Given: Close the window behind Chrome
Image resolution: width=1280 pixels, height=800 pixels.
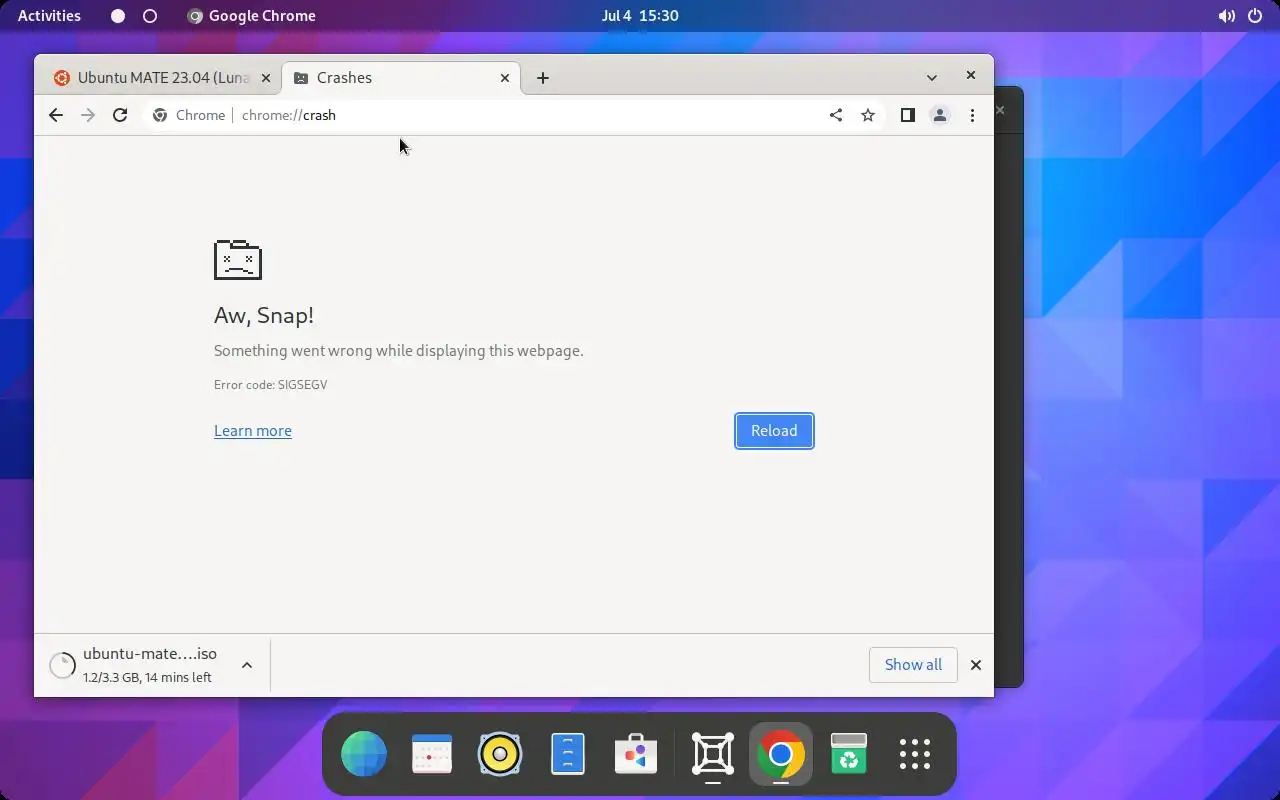Looking at the screenshot, I should point(1000,110).
